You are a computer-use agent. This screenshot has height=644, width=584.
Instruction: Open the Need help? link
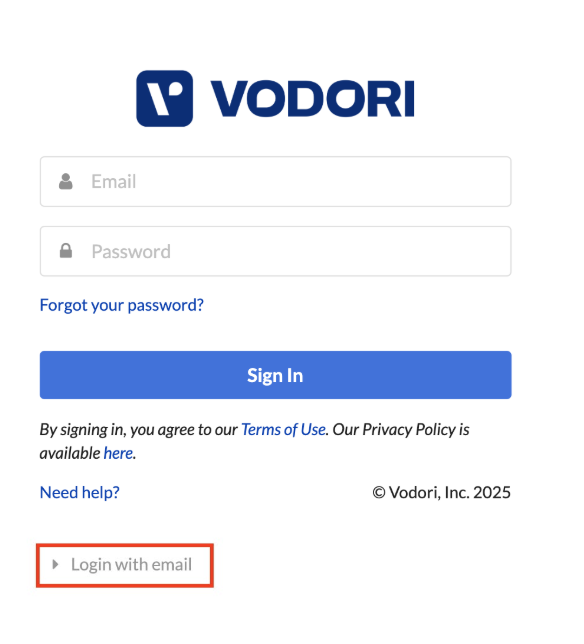[80, 492]
